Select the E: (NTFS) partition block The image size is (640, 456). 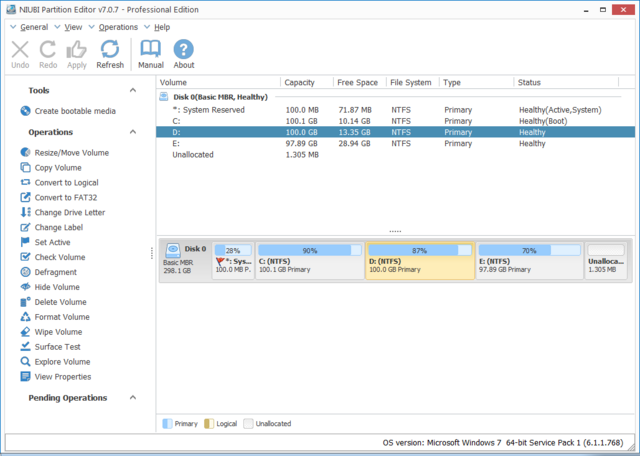coord(530,261)
